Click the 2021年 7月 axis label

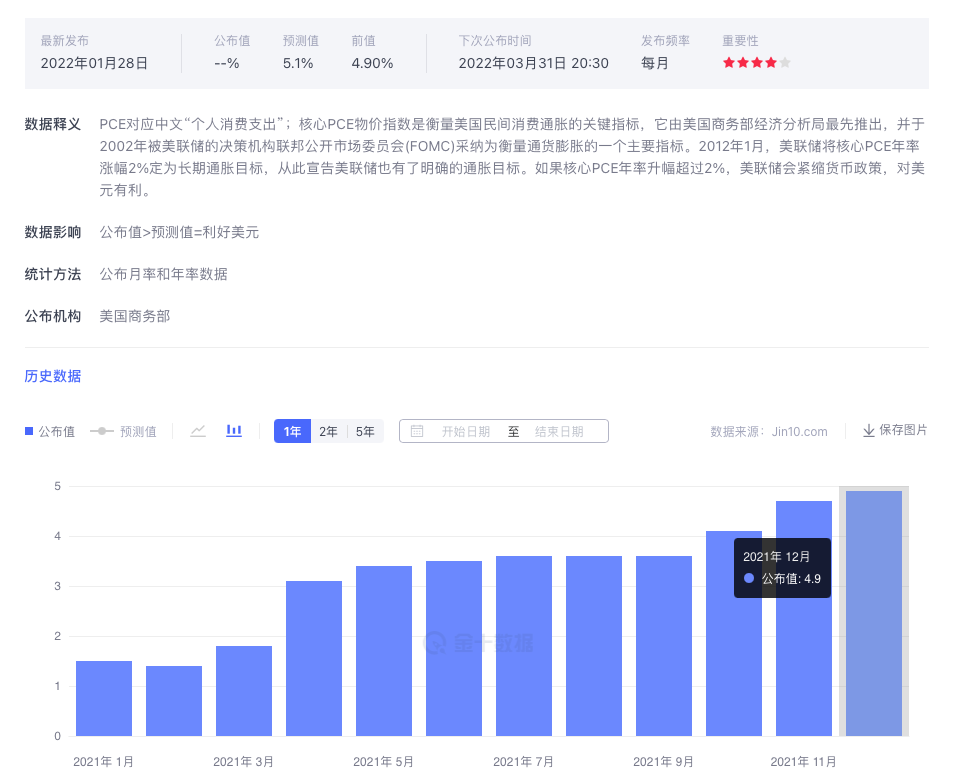pyautogui.click(x=523, y=761)
